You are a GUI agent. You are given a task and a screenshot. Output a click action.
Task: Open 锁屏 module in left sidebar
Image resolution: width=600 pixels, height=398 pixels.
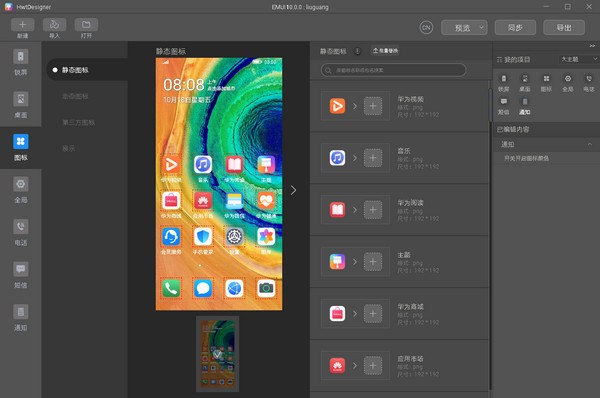[x=21, y=62]
